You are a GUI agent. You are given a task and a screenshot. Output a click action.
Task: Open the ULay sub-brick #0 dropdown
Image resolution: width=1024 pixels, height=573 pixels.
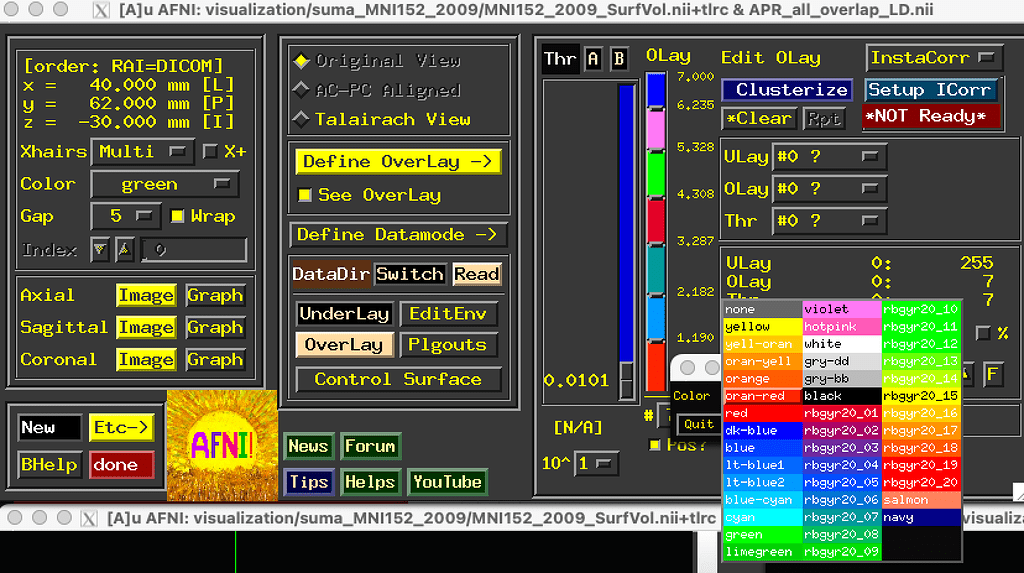(829, 157)
